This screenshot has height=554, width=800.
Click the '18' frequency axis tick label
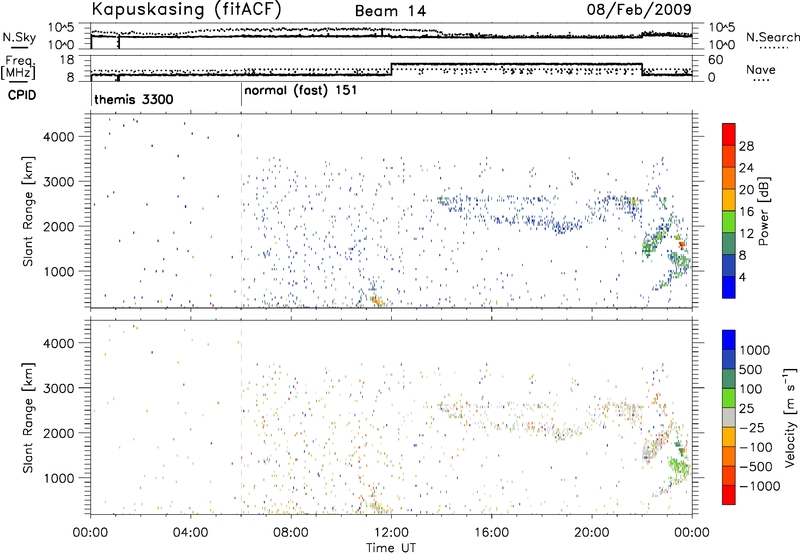(x=67, y=60)
